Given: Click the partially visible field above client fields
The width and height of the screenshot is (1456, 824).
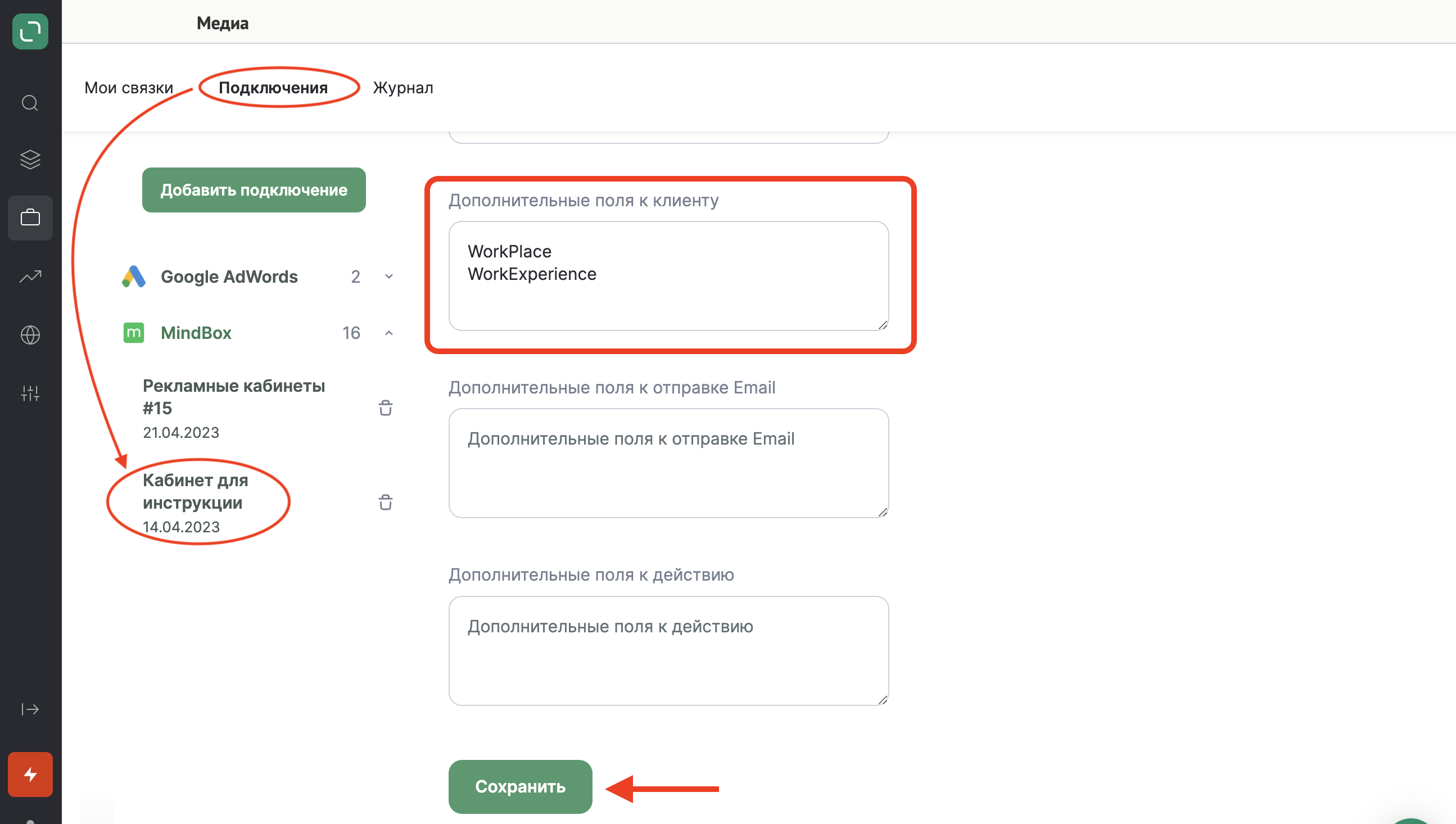Looking at the screenshot, I should point(669,138).
